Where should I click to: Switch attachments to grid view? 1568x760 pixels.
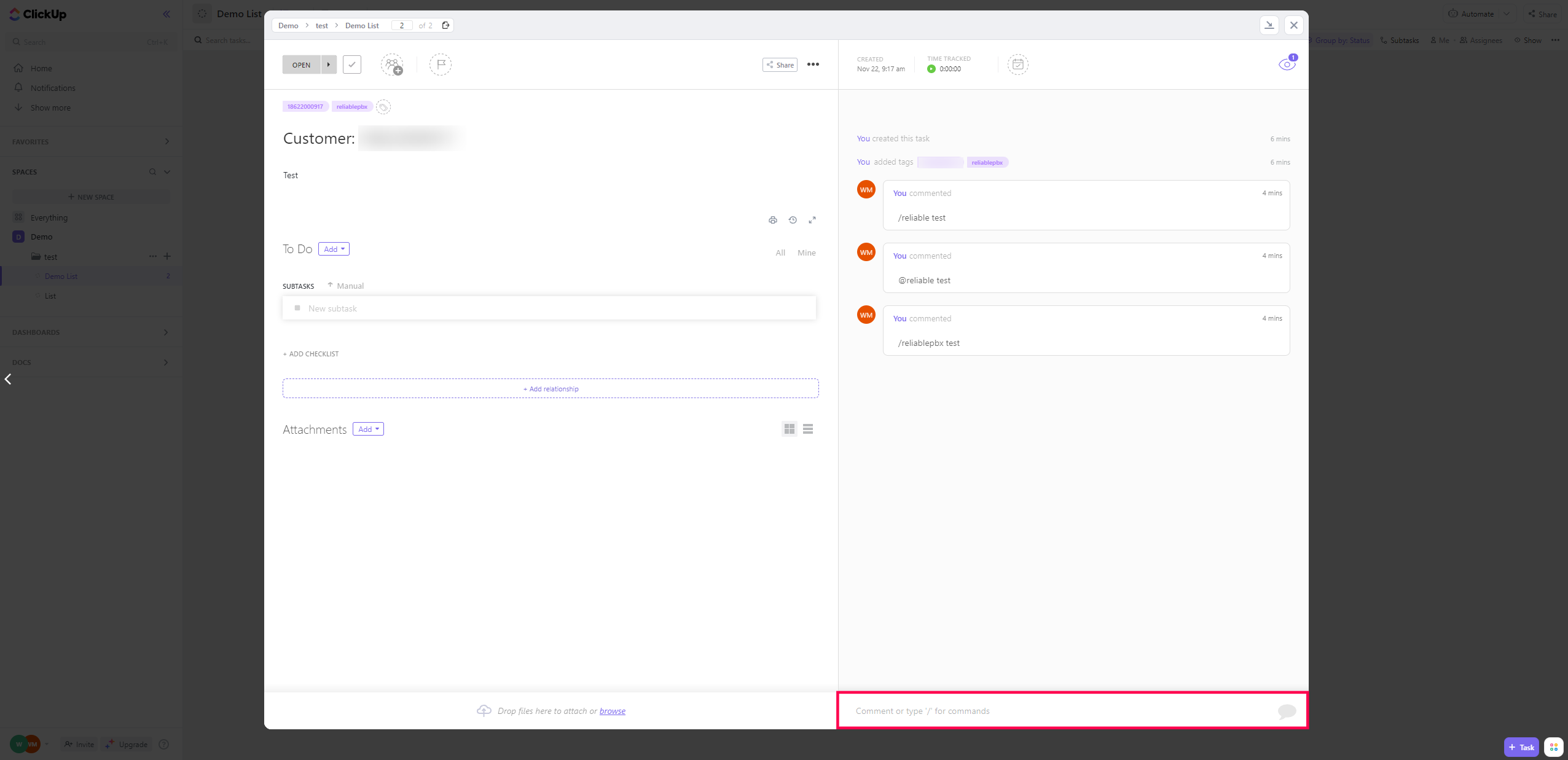(x=790, y=429)
